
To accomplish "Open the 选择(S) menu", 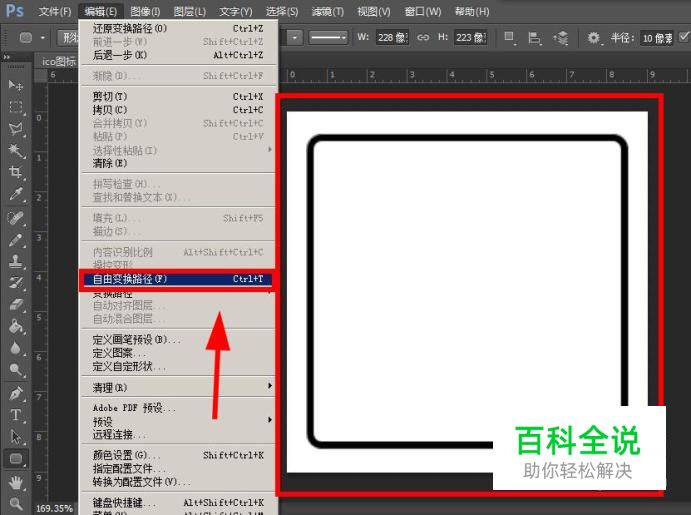I will click(282, 11).
